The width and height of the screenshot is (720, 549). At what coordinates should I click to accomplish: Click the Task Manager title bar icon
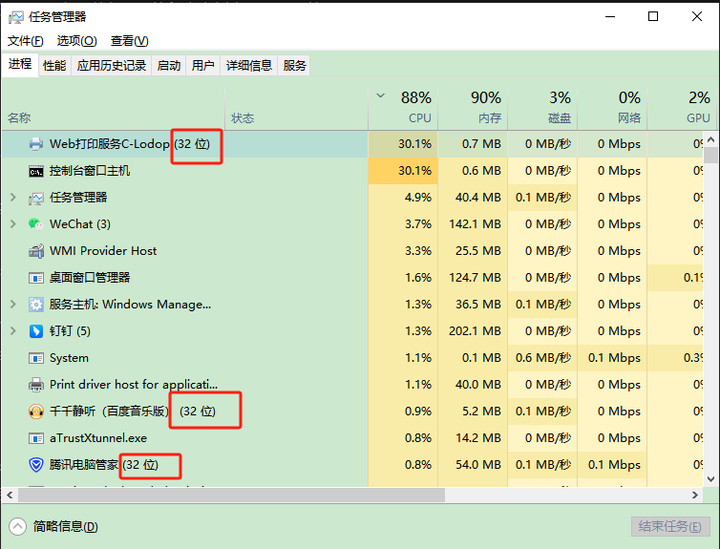coord(16,17)
